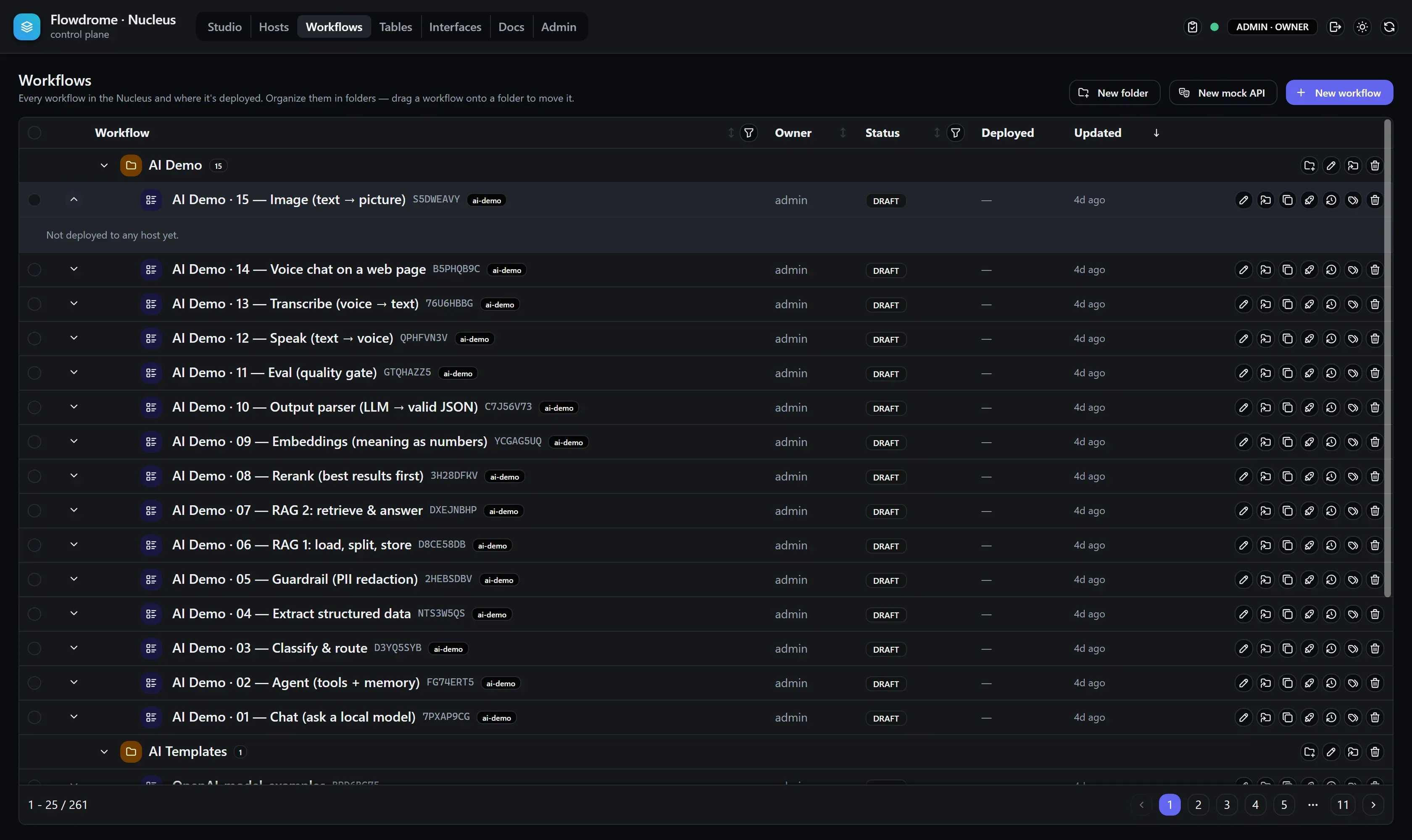Viewport: 1412px width, 840px height.
Task: Open the Interfaces tab
Action: (455, 26)
